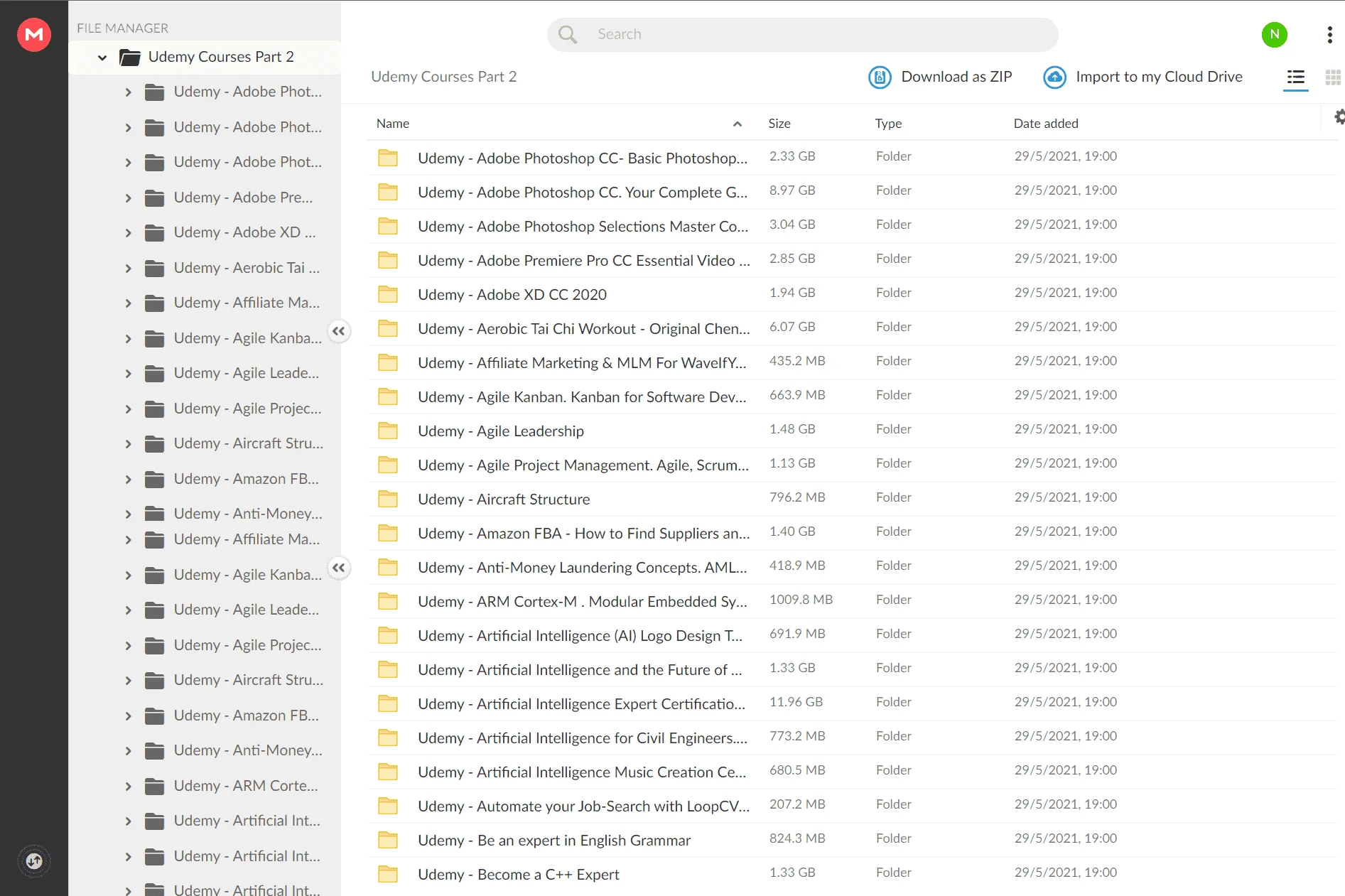
Task: Click folder icon for Aircraft Structure row
Action: coord(388,498)
